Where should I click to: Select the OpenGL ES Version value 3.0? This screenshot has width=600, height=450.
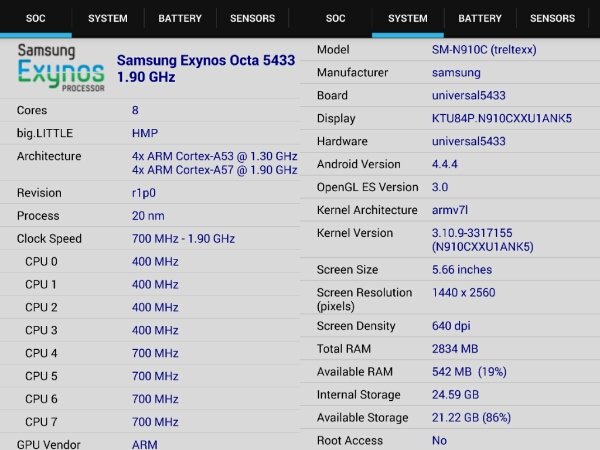point(440,187)
